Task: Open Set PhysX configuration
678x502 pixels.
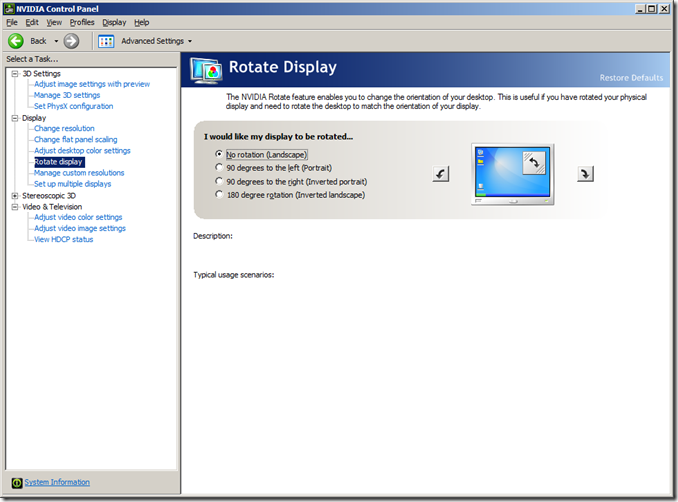Action: pyautogui.click(x=74, y=106)
